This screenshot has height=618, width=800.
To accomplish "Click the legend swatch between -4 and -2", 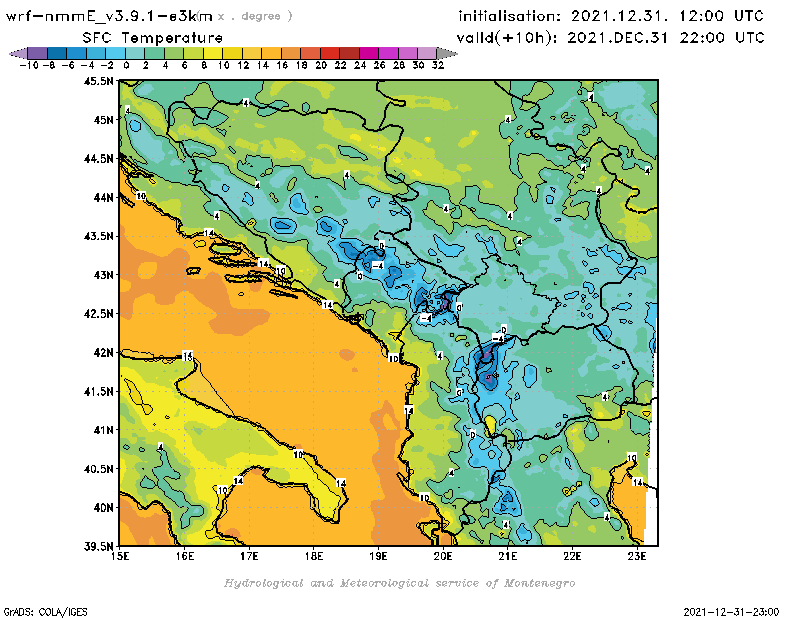I will pyautogui.click(x=96, y=53).
